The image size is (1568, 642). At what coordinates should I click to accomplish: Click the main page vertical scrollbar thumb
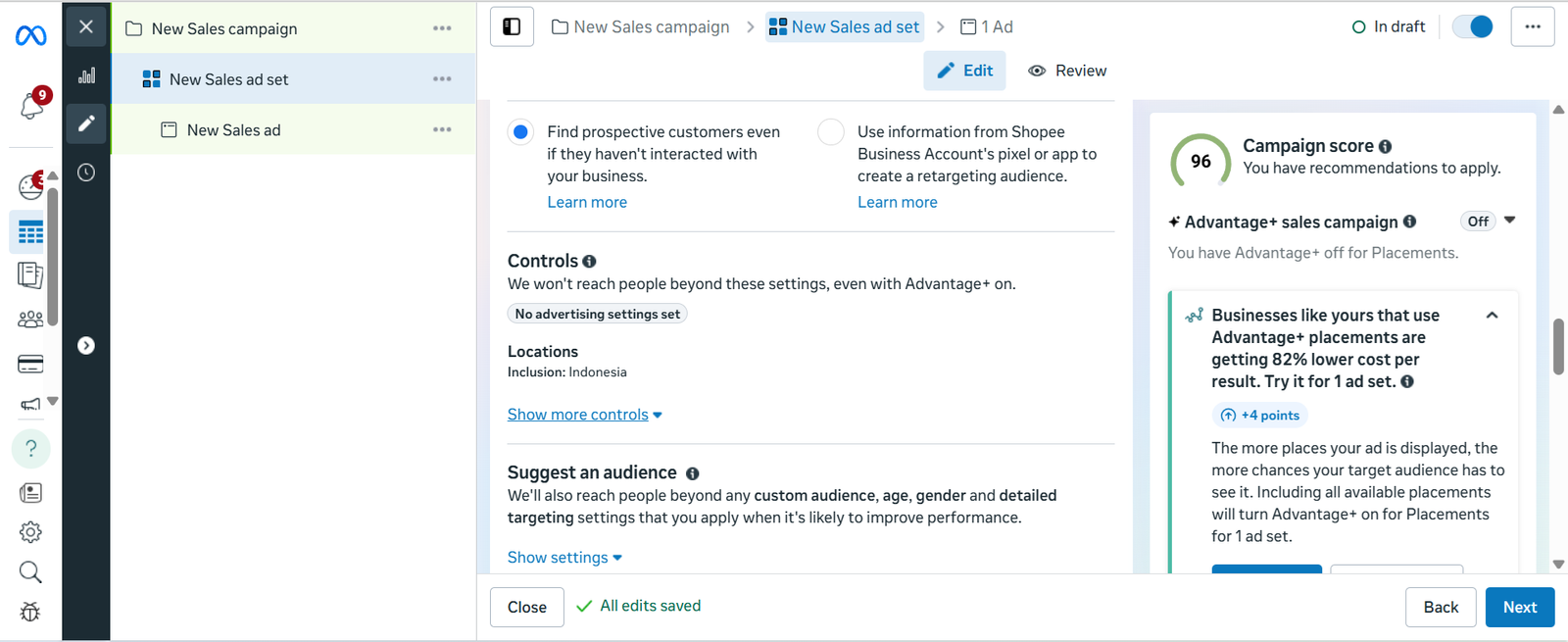pyautogui.click(x=1558, y=346)
